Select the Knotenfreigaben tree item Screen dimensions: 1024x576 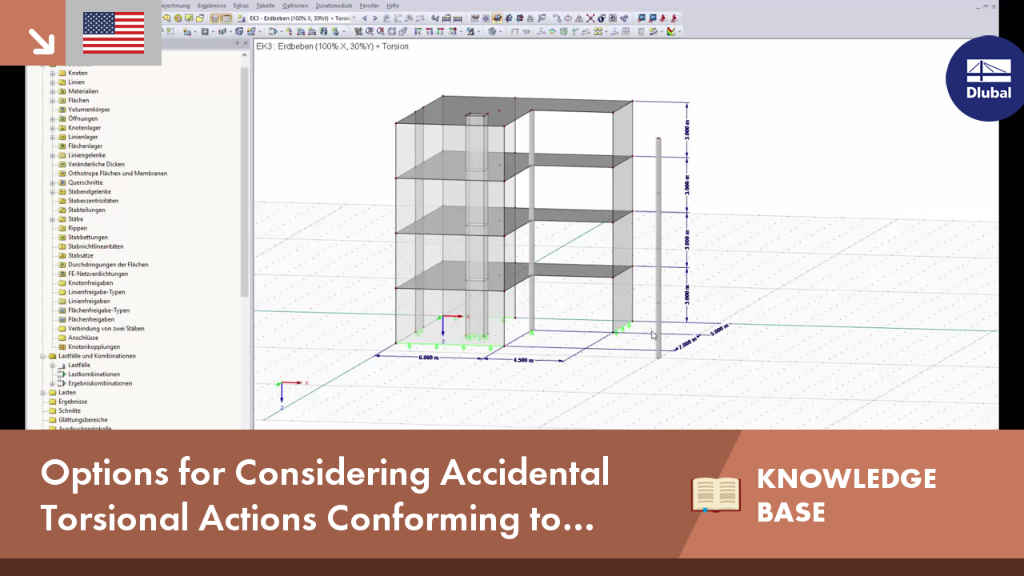tap(91, 283)
